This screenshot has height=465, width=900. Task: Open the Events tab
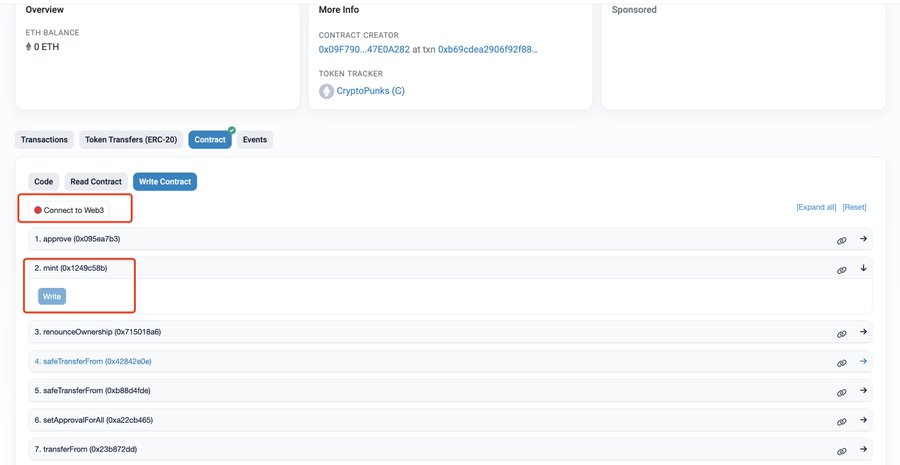(255, 140)
